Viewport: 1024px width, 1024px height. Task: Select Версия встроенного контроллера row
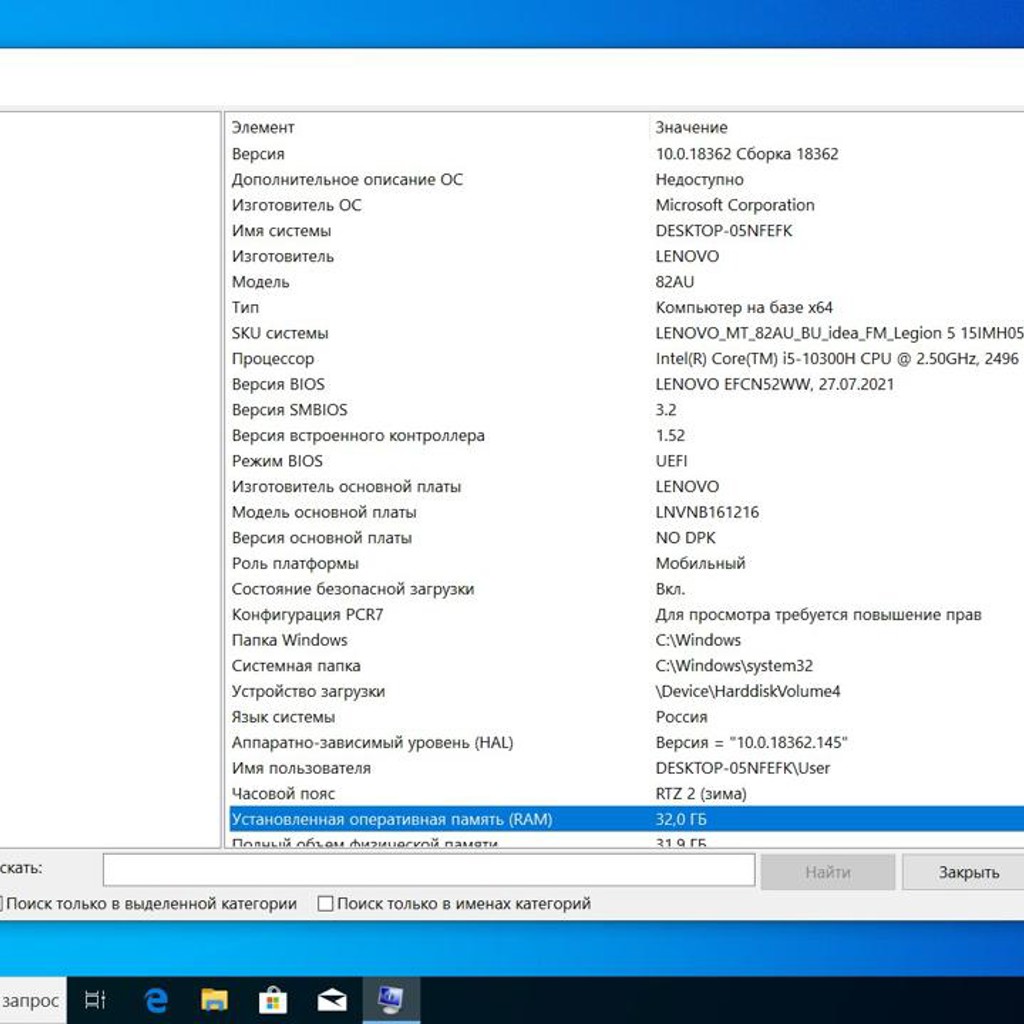tap(627, 436)
